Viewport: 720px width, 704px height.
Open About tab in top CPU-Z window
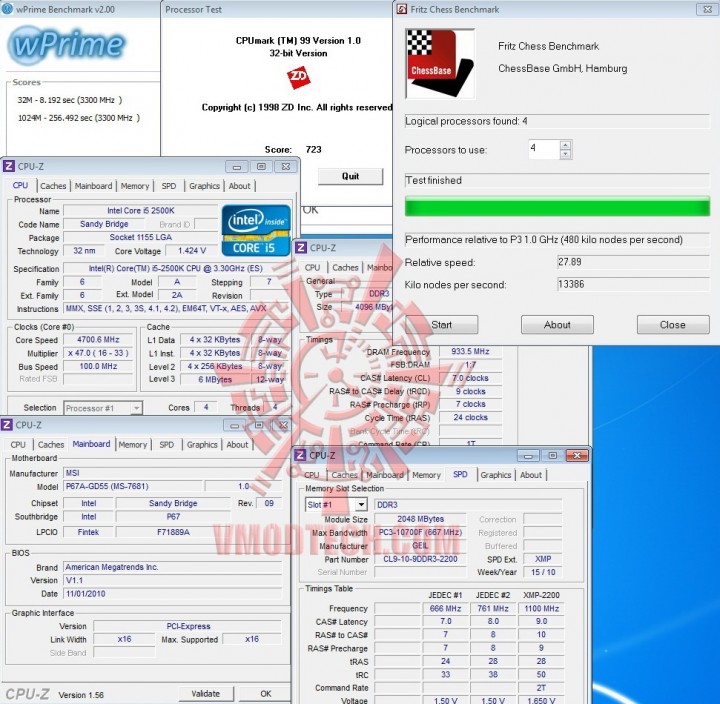pyautogui.click(x=240, y=186)
